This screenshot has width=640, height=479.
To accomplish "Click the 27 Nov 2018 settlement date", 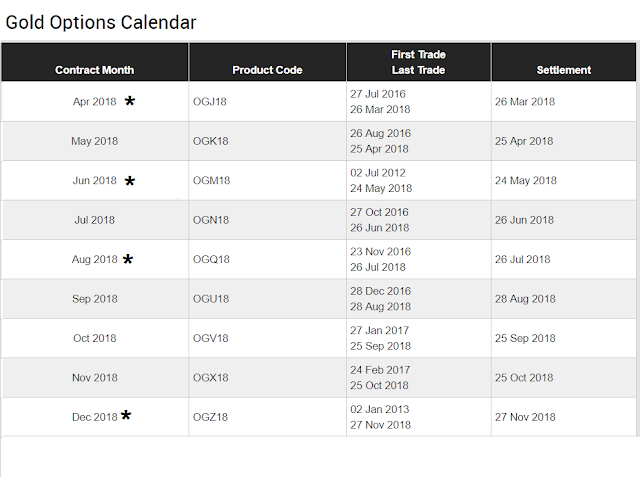I will coord(525,417).
